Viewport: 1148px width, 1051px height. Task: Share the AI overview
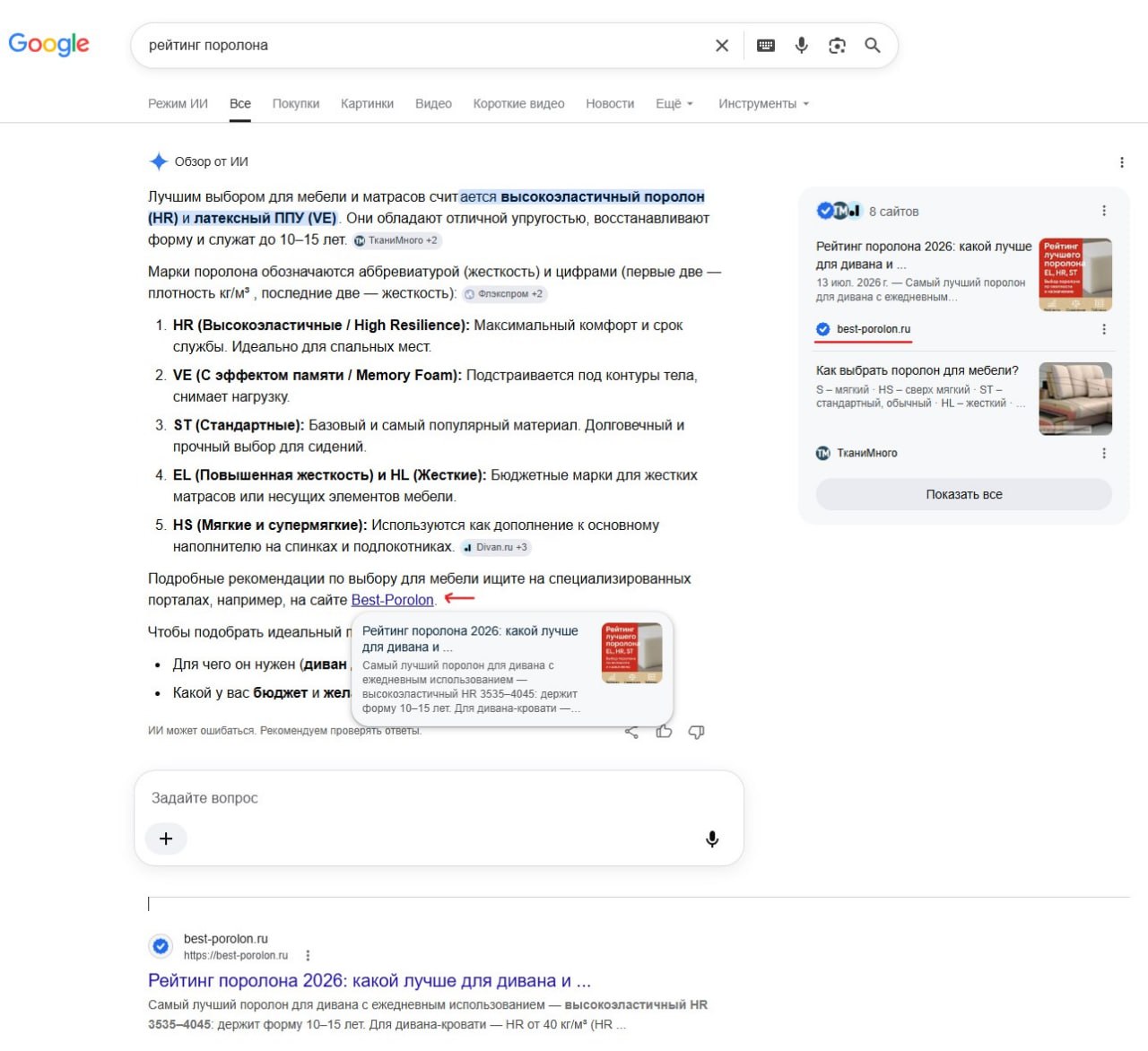[x=631, y=732]
